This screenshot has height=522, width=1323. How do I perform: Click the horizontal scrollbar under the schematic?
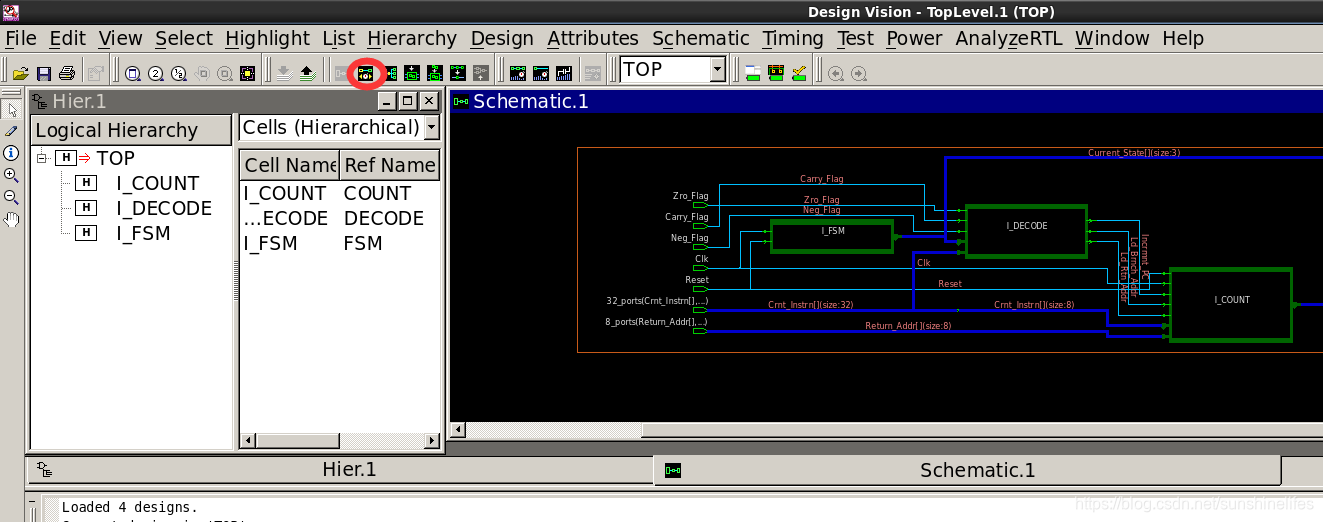coord(886,430)
